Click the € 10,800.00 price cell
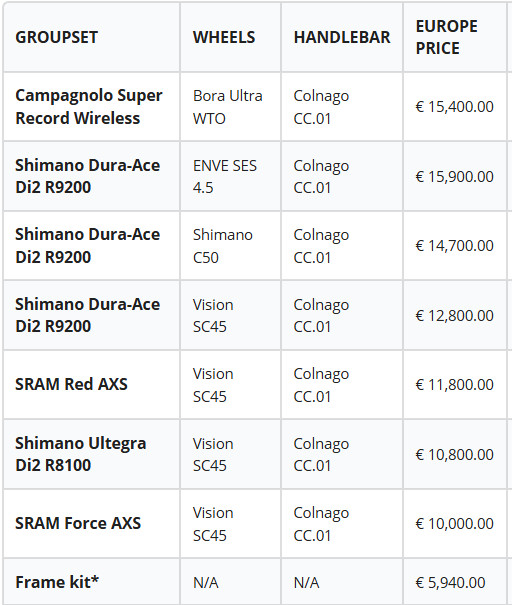512x605 pixels. pos(455,455)
